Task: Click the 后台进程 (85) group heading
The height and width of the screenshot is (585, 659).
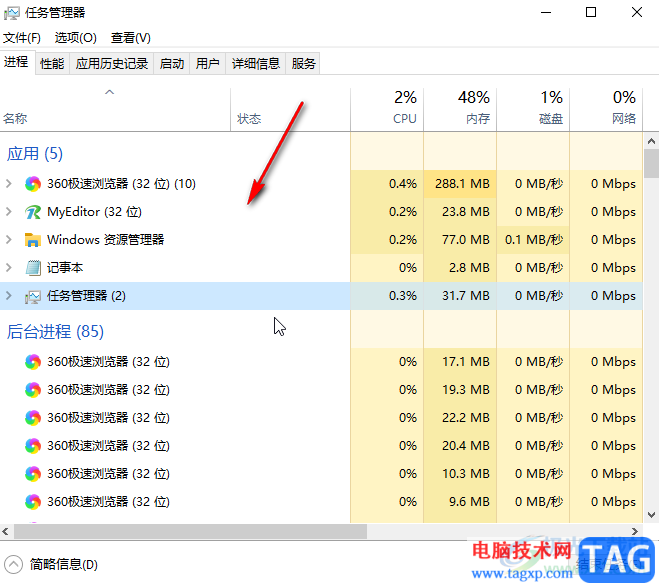Action: pyautogui.click(x=55, y=332)
